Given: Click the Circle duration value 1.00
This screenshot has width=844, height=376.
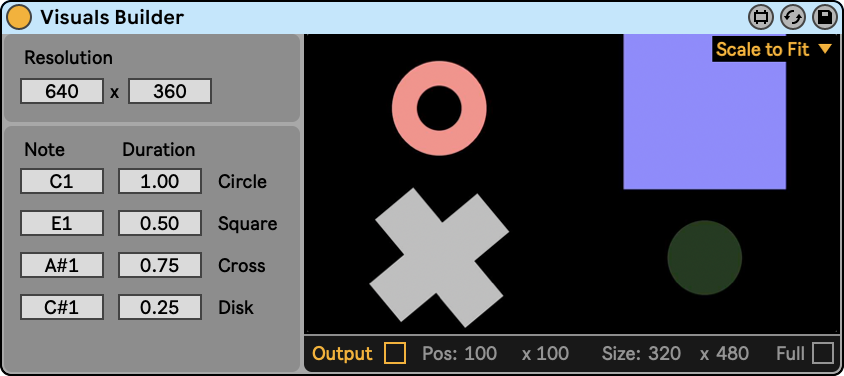Looking at the screenshot, I should click(x=160, y=181).
